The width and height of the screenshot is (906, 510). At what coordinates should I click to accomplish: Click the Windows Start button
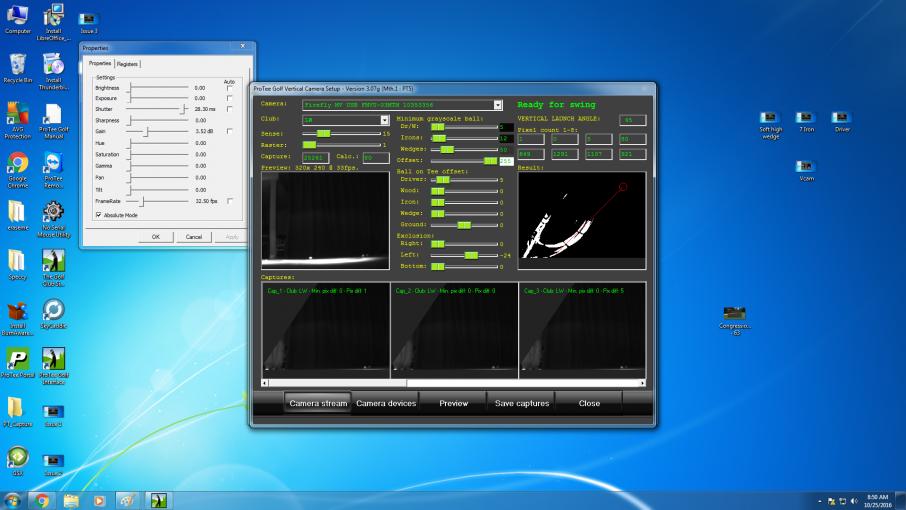pyautogui.click(x=12, y=500)
